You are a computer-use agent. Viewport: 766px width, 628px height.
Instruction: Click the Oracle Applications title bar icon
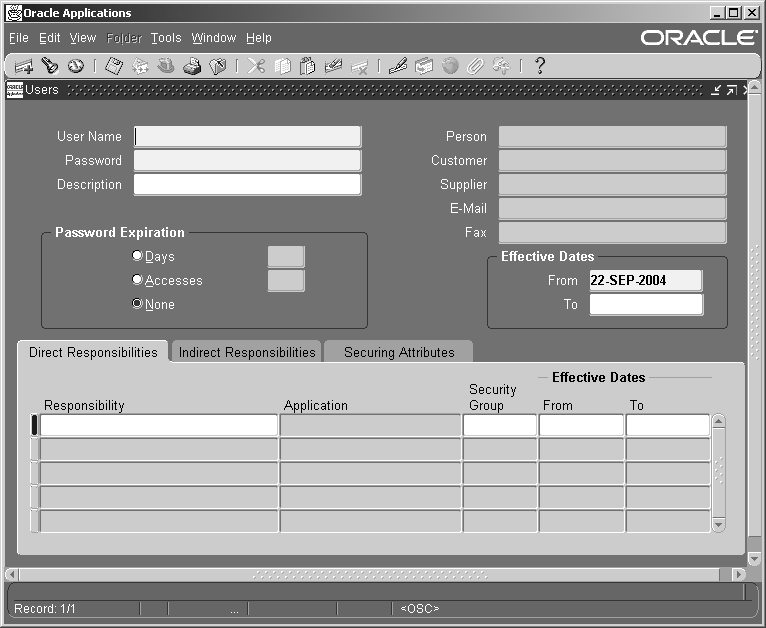14,13
